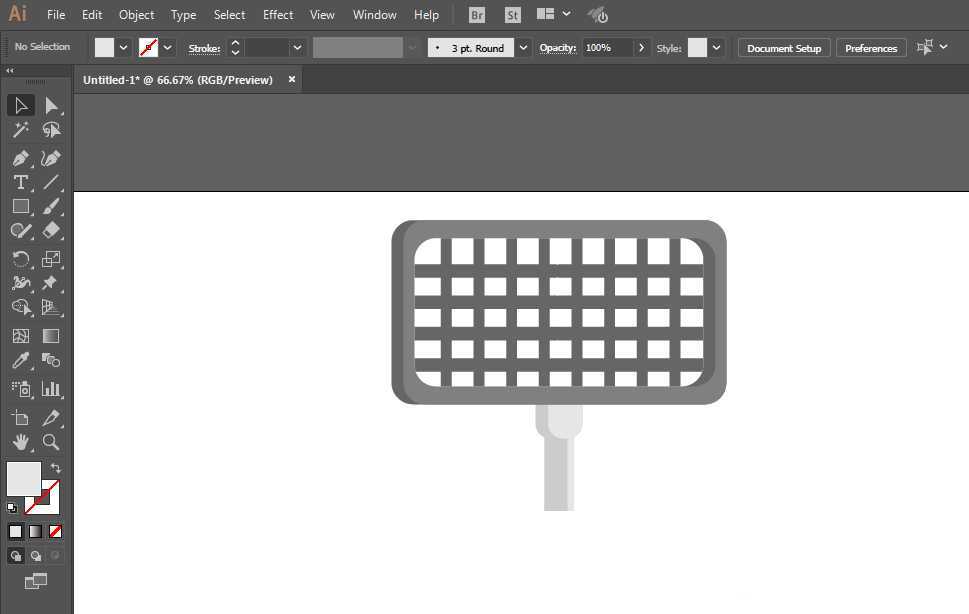Open the Object menu
Image resolution: width=969 pixels, height=614 pixels.
pos(136,15)
